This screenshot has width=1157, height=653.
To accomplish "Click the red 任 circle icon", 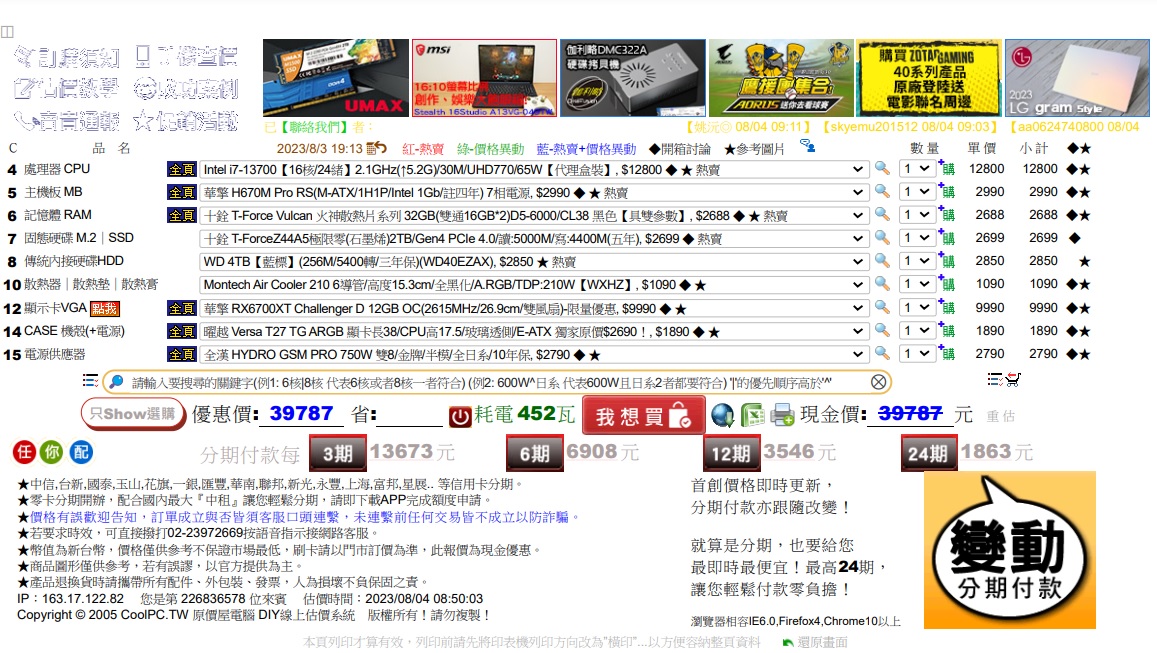I will 24,452.
